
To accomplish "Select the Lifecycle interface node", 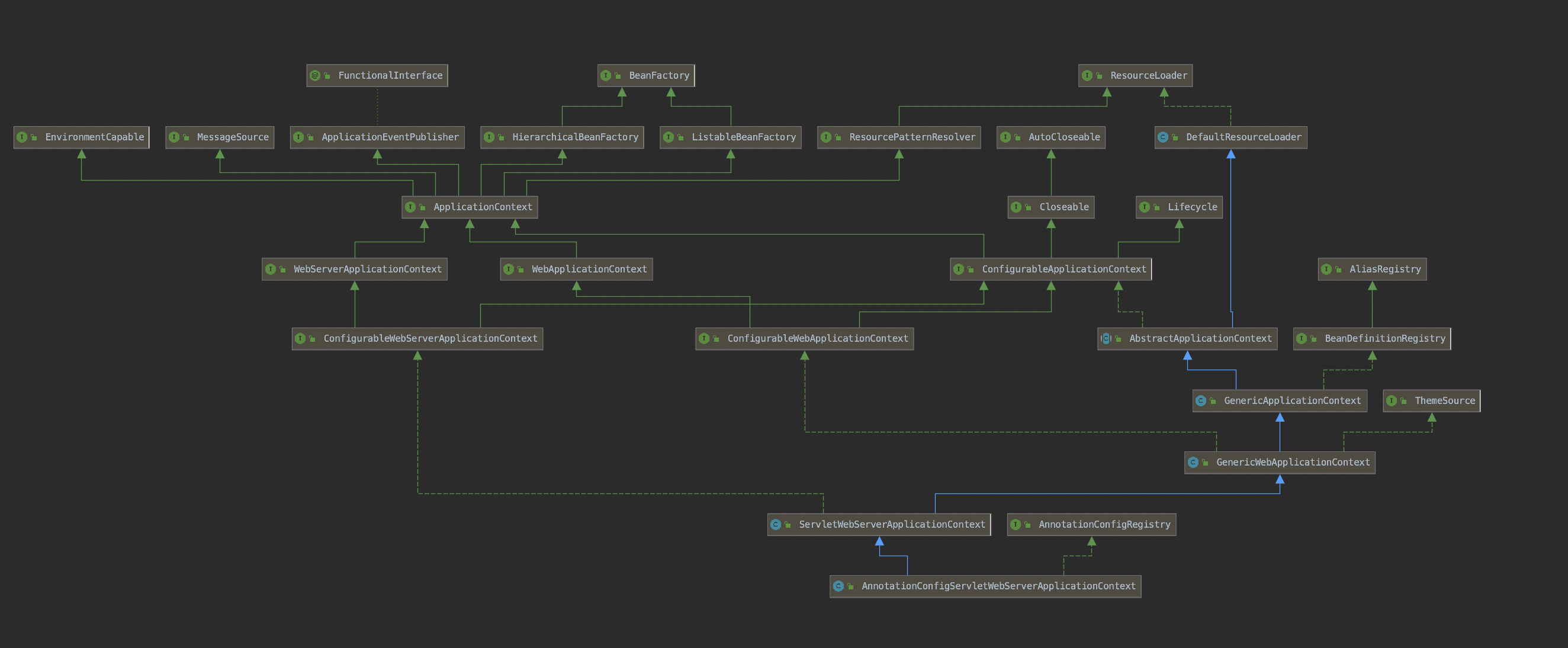I will 1191,207.
